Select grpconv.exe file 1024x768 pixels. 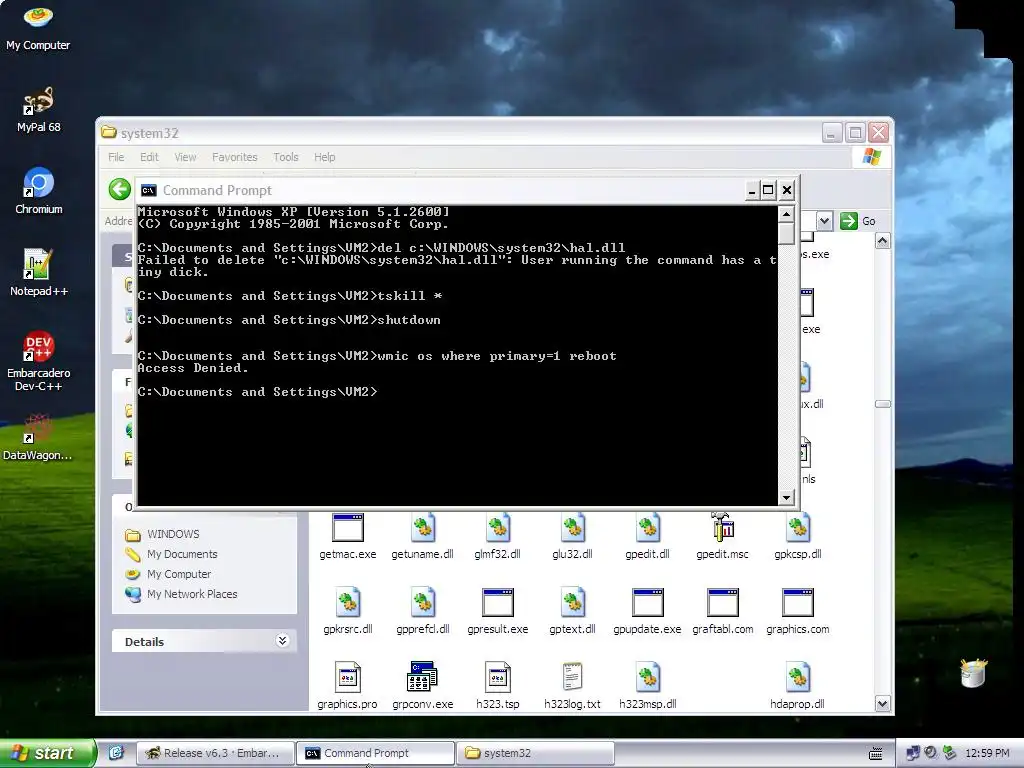[x=423, y=686]
